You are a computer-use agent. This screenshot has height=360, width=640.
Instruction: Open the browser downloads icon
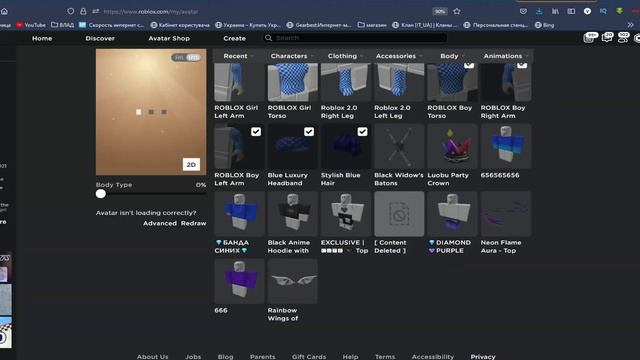539,11
